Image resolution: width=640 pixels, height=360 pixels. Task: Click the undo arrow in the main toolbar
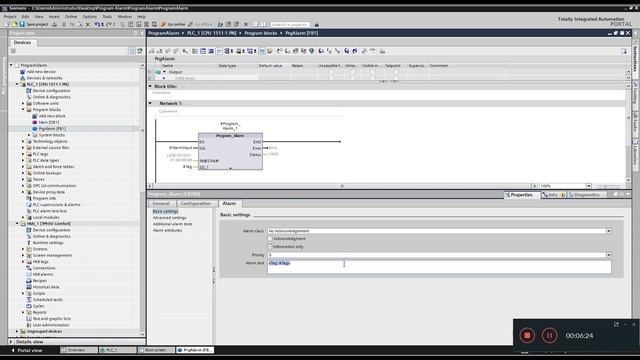[97, 24]
